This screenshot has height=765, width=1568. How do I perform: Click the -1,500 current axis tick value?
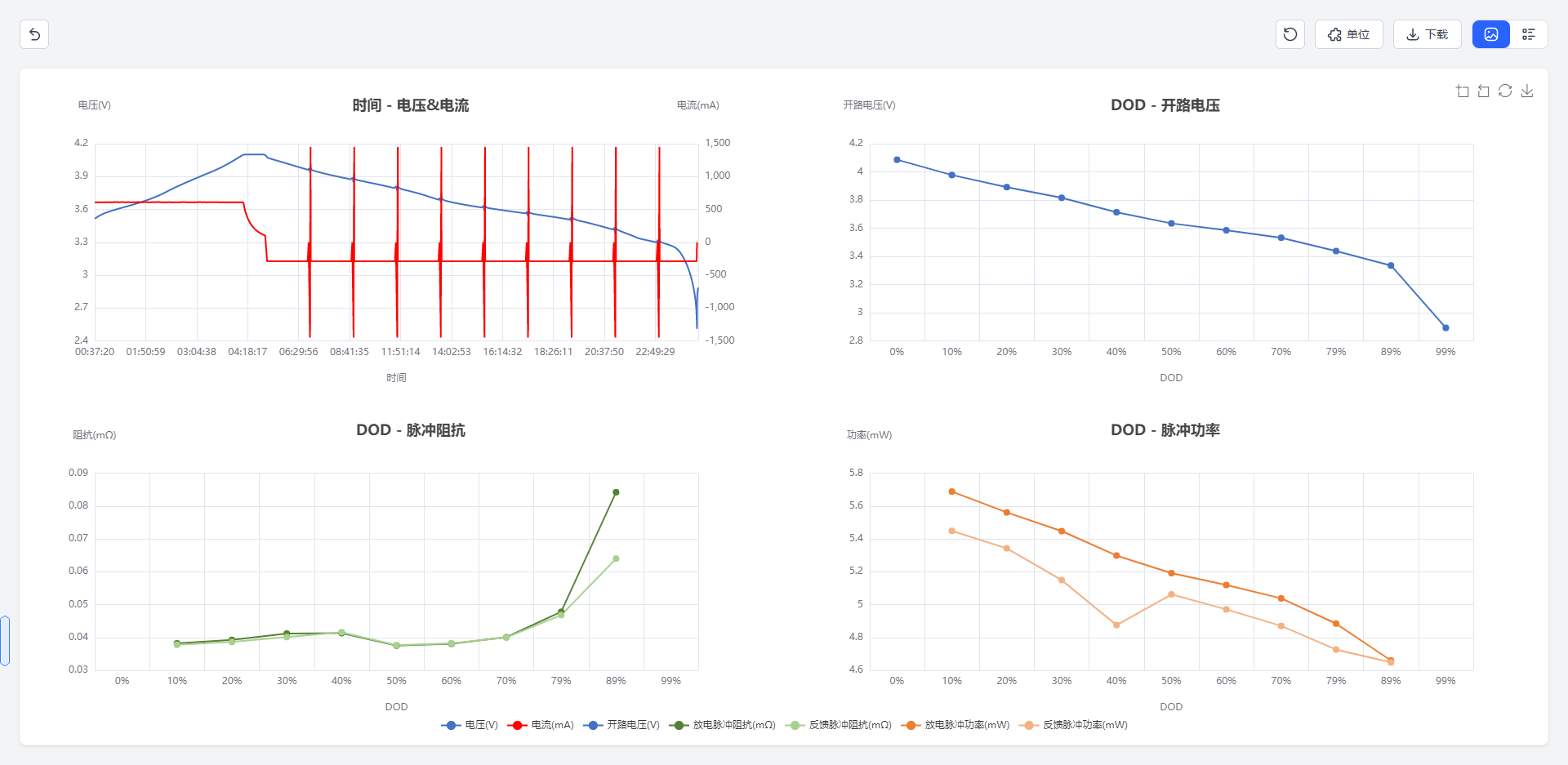coord(719,340)
